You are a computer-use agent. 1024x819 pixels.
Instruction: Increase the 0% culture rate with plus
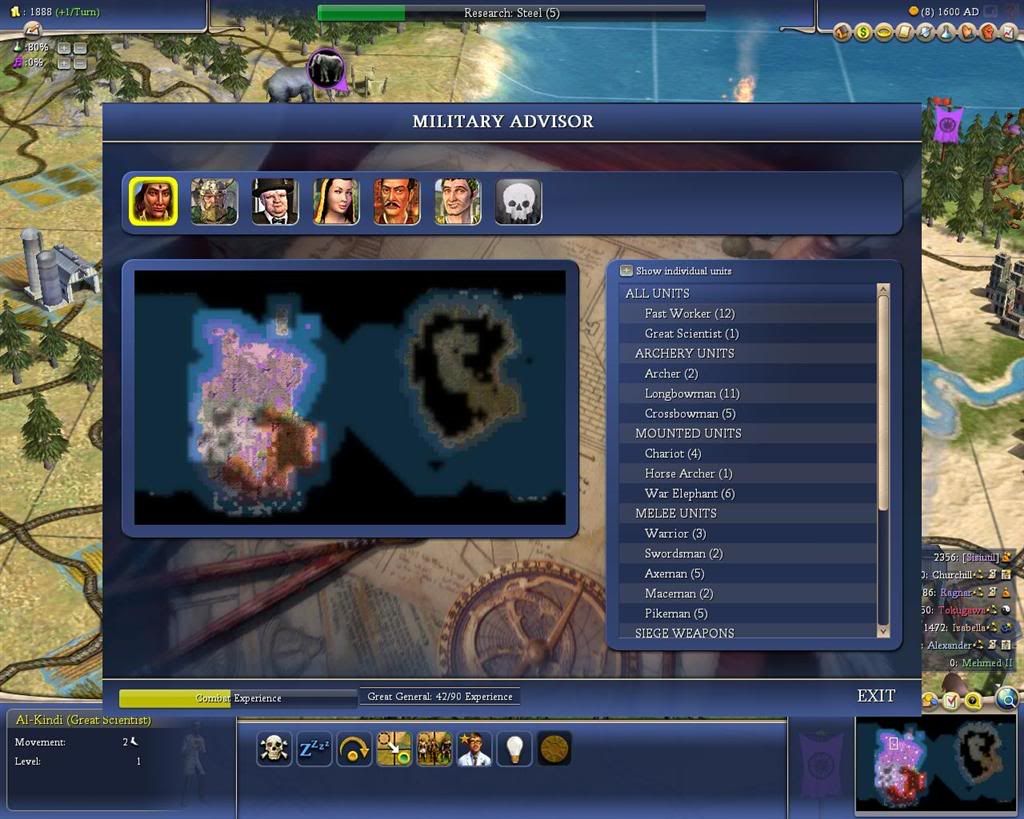point(64,63)
